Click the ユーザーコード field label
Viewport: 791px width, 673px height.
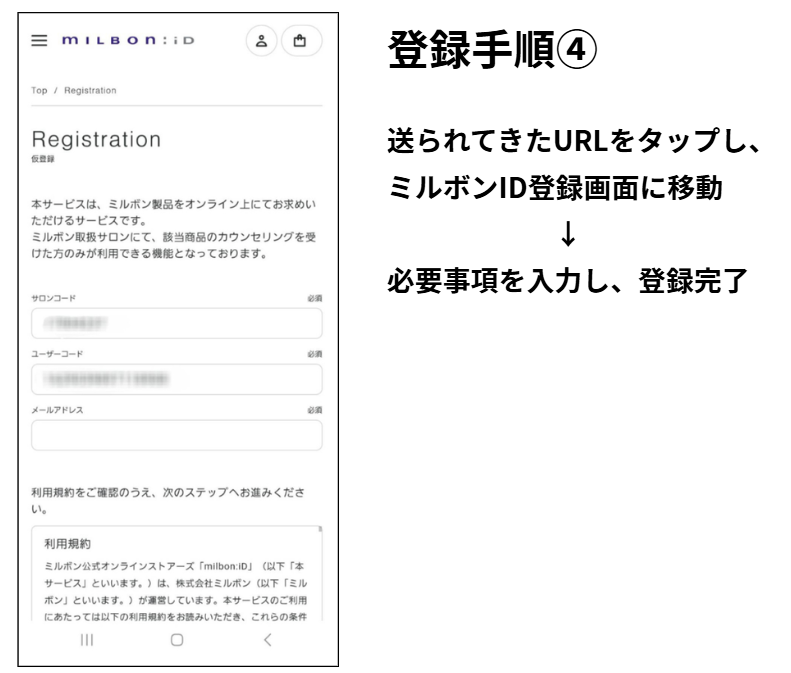point(57,354)
